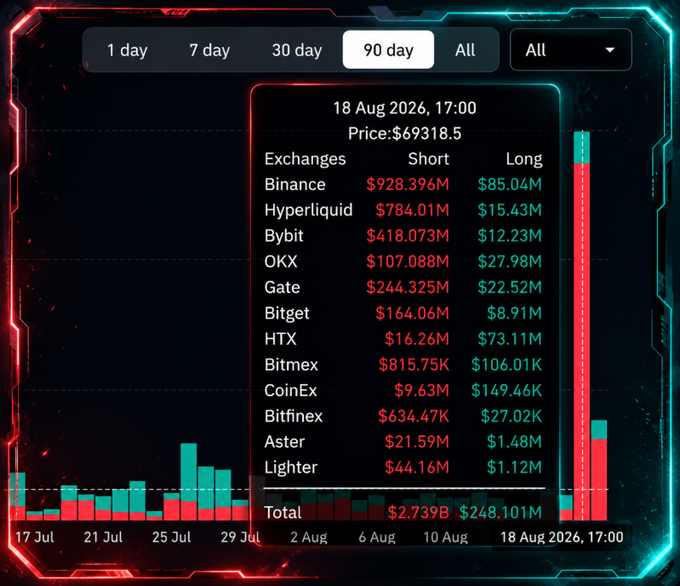Click Gate short value $244.325M
This screenshot has width=680, height=586.
(x=408, y=287)
